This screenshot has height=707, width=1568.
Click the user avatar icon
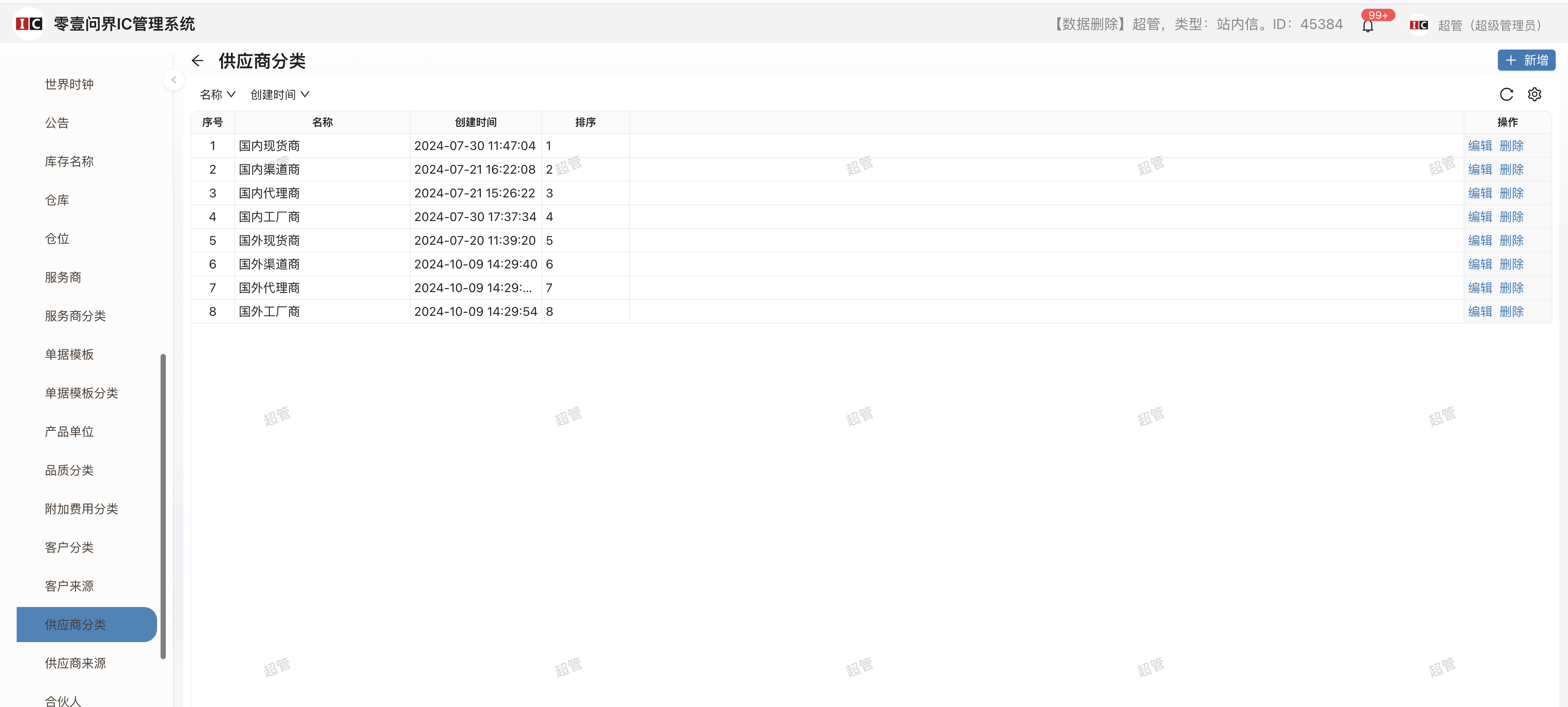tap(1419, 25)
